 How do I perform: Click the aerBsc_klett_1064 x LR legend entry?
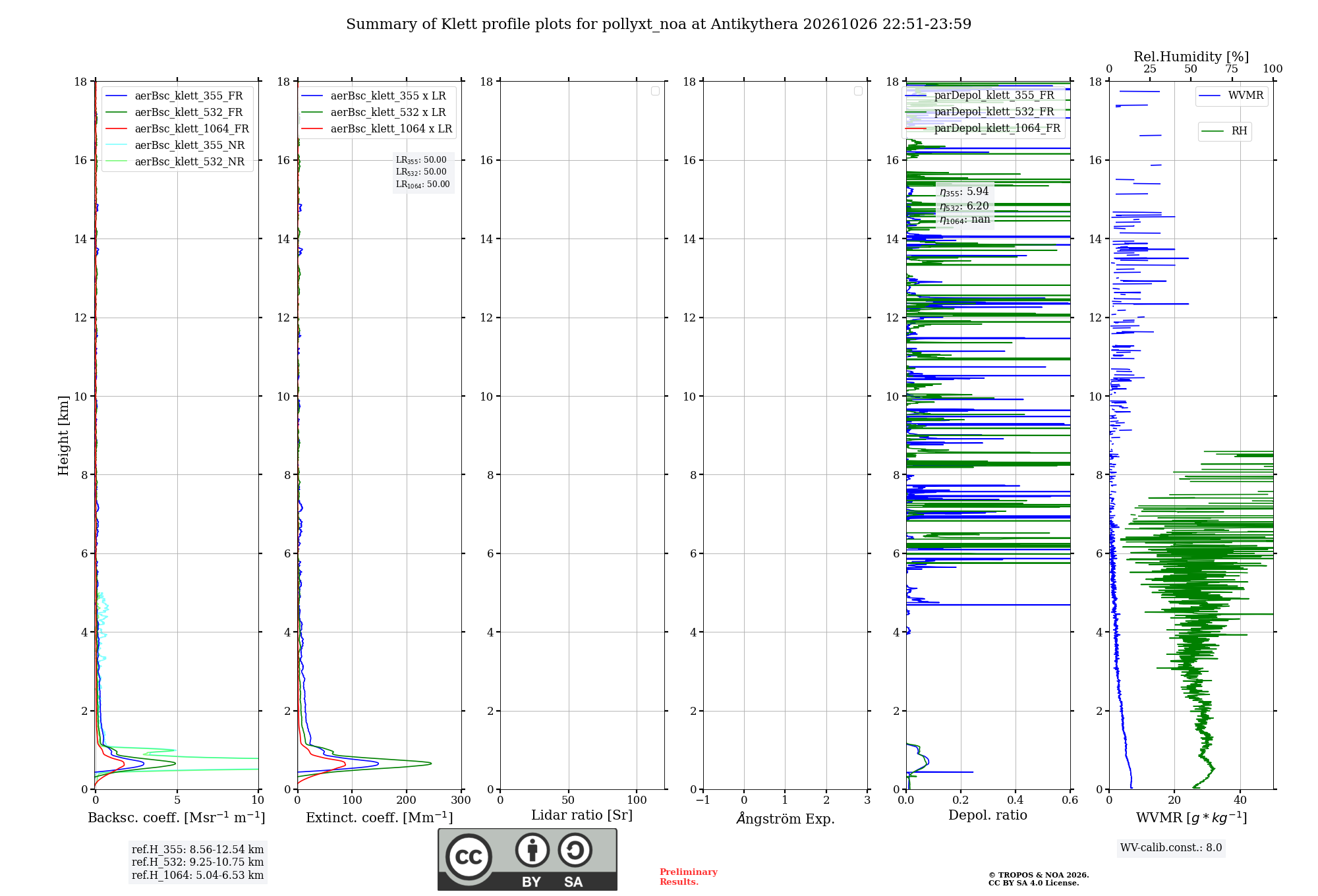[x=377, y=128]
